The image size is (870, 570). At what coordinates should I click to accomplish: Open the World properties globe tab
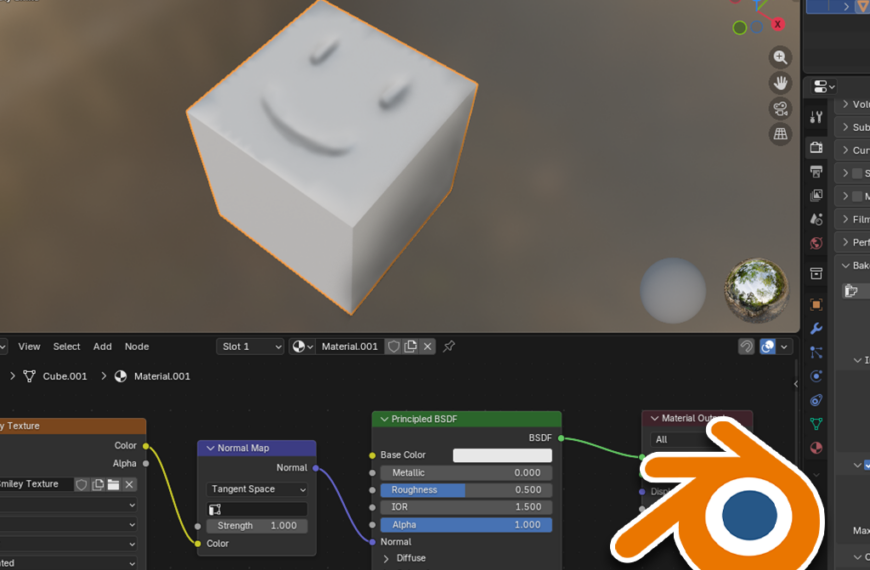[x=816, y=243]
